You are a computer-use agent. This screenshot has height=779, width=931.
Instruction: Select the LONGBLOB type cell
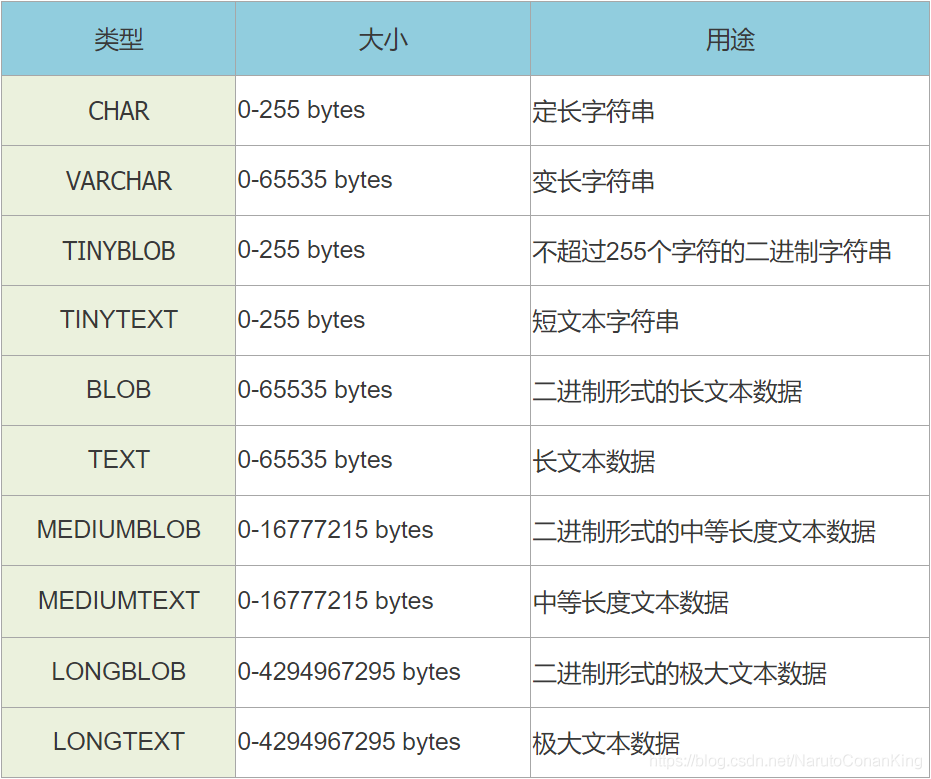click(119, 671)
